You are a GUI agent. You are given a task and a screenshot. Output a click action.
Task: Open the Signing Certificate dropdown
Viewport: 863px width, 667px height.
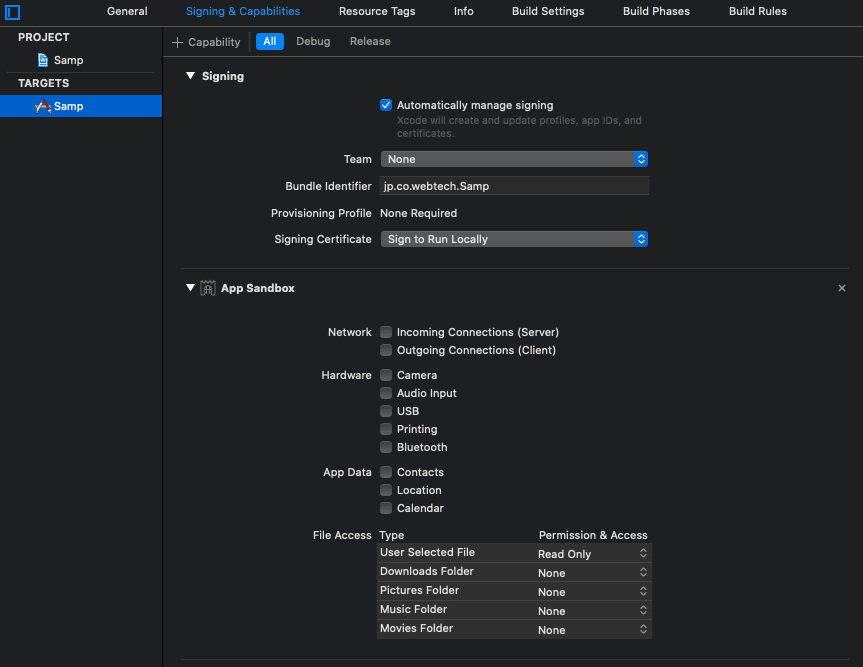click(514, 239)
